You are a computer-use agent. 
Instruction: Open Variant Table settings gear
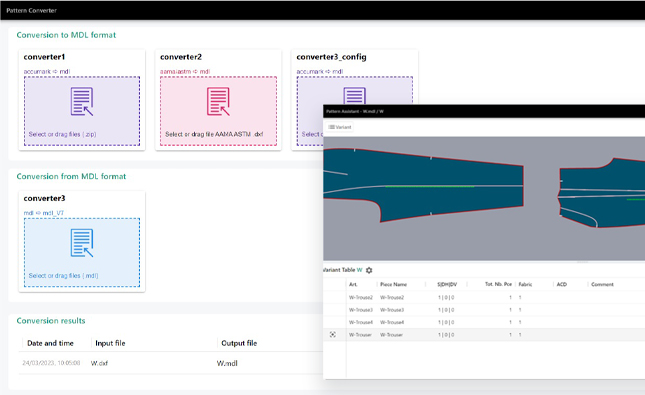tap(369, 270)
